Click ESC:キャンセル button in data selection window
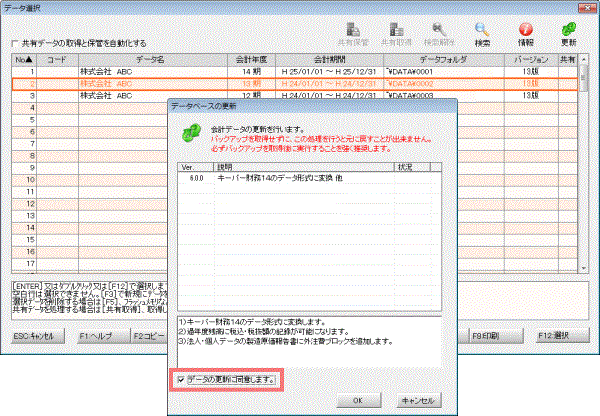This screenshot has height=416, width=600. coord(38,336)
